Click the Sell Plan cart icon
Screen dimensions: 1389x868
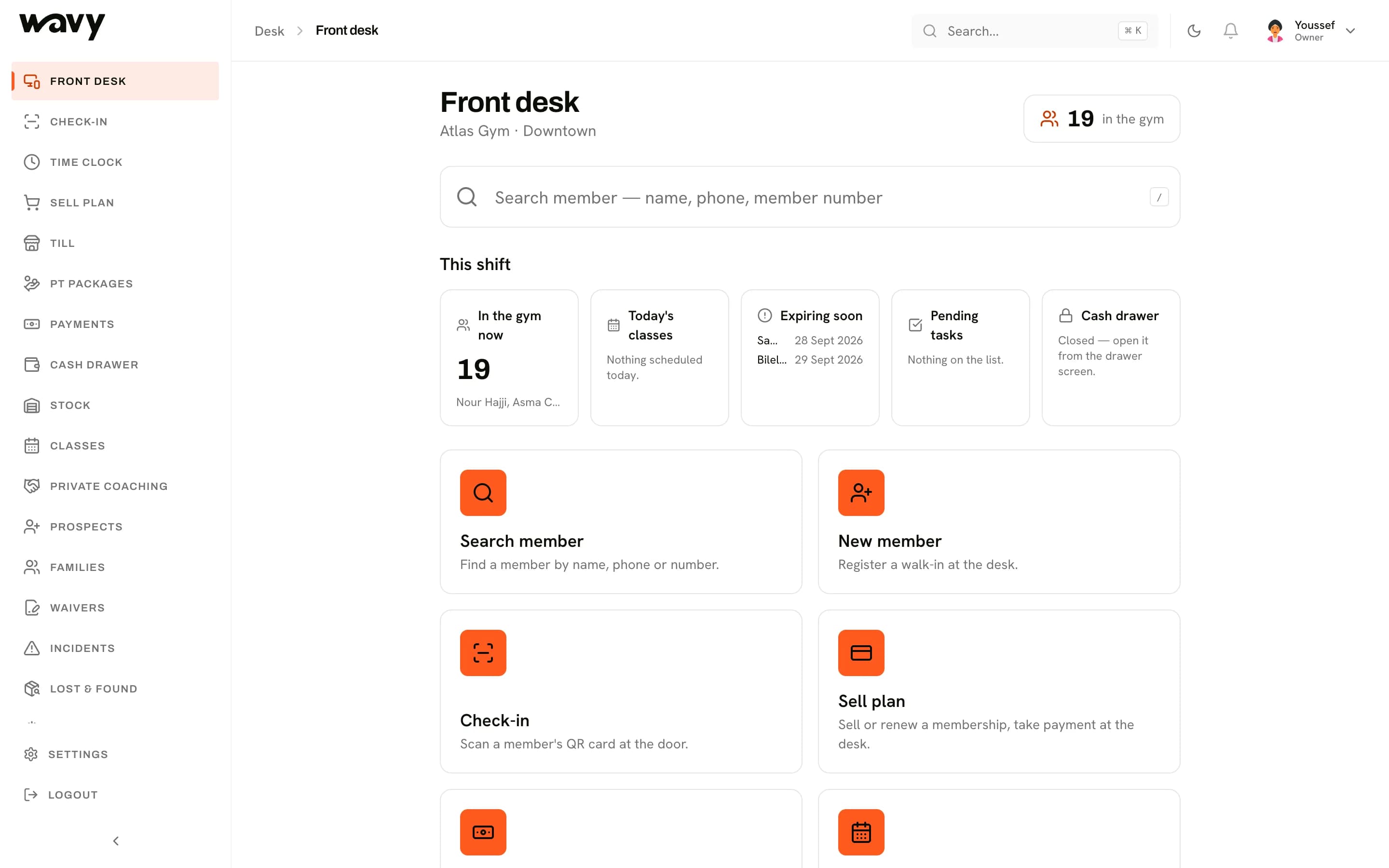[31, 203]
